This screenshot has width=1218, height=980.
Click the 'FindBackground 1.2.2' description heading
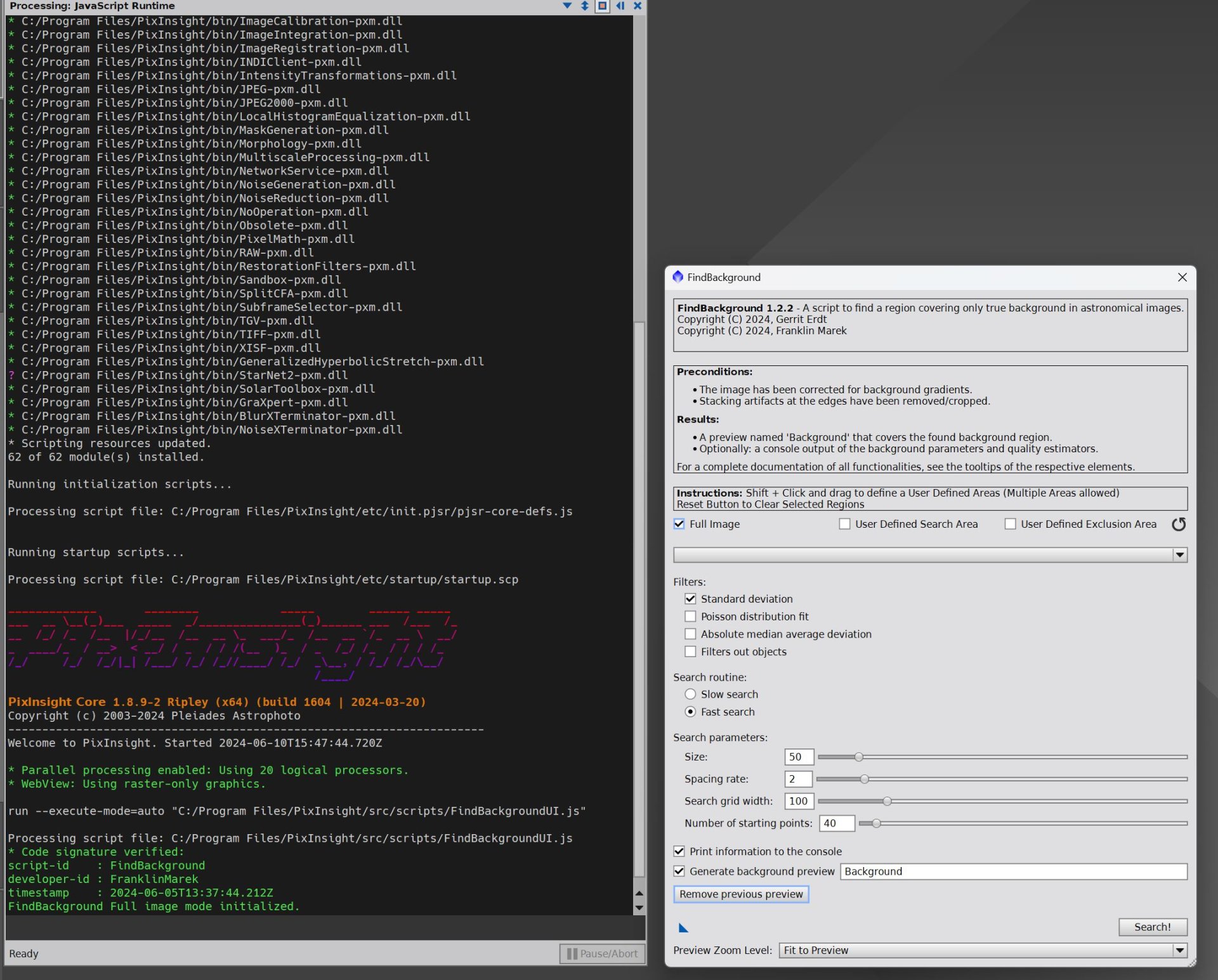pos(735,308)
